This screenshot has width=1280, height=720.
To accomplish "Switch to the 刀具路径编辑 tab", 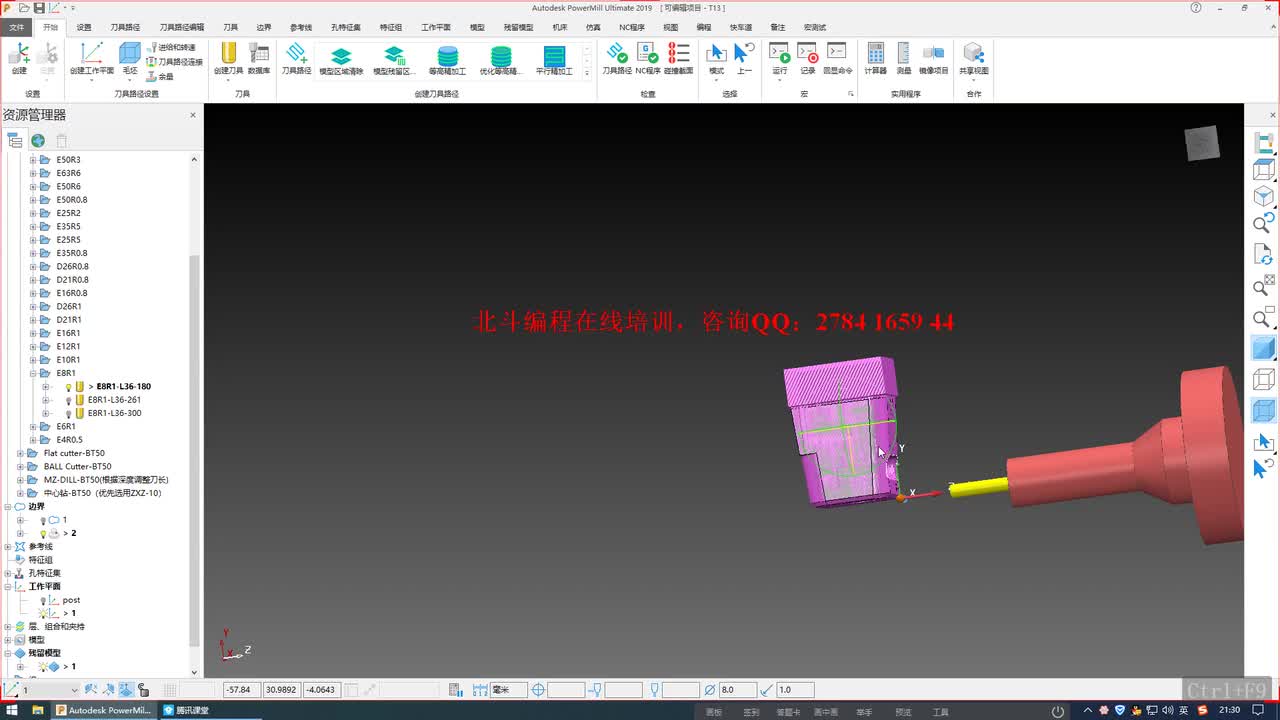I will tap(181, 27).
